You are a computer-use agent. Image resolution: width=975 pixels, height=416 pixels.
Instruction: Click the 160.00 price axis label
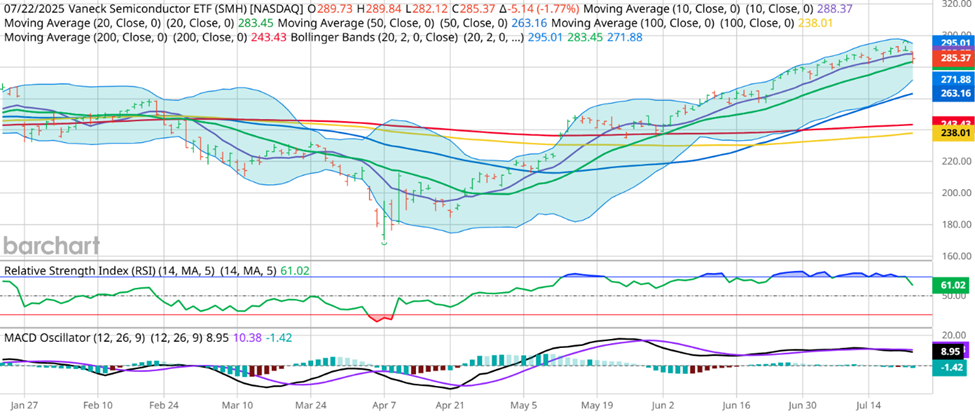point(956,256)
